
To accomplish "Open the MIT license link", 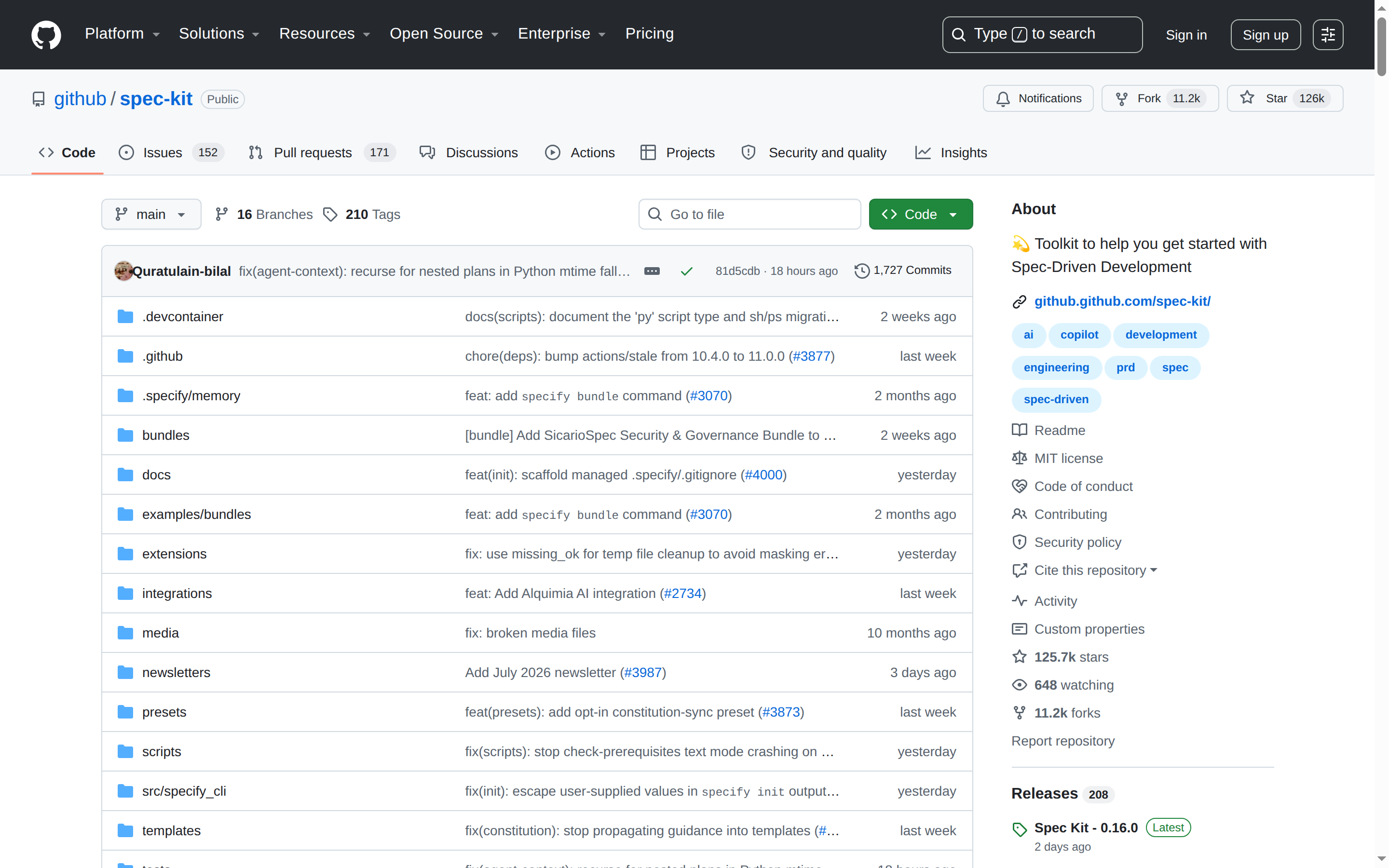I will pos(1057,458).
